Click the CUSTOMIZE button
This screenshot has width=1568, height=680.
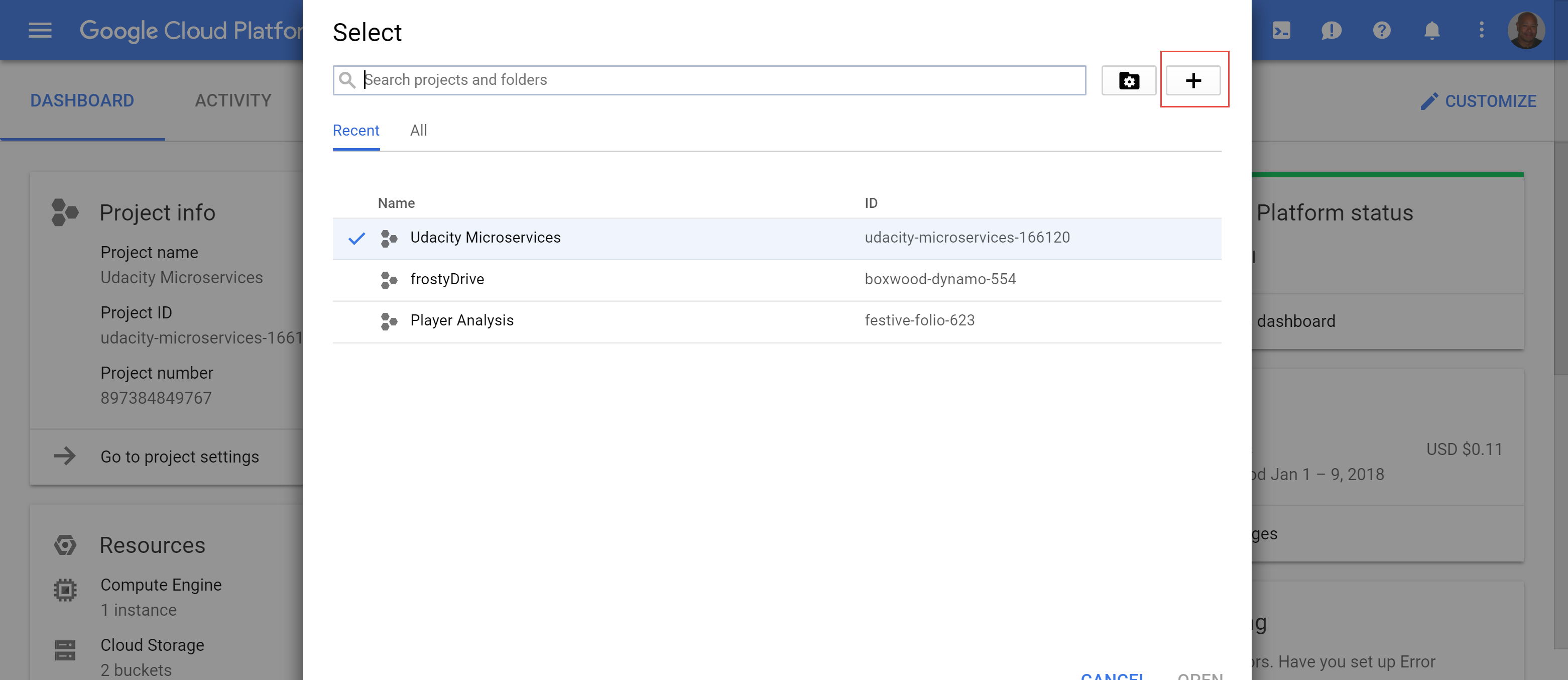click(1478, 101)
